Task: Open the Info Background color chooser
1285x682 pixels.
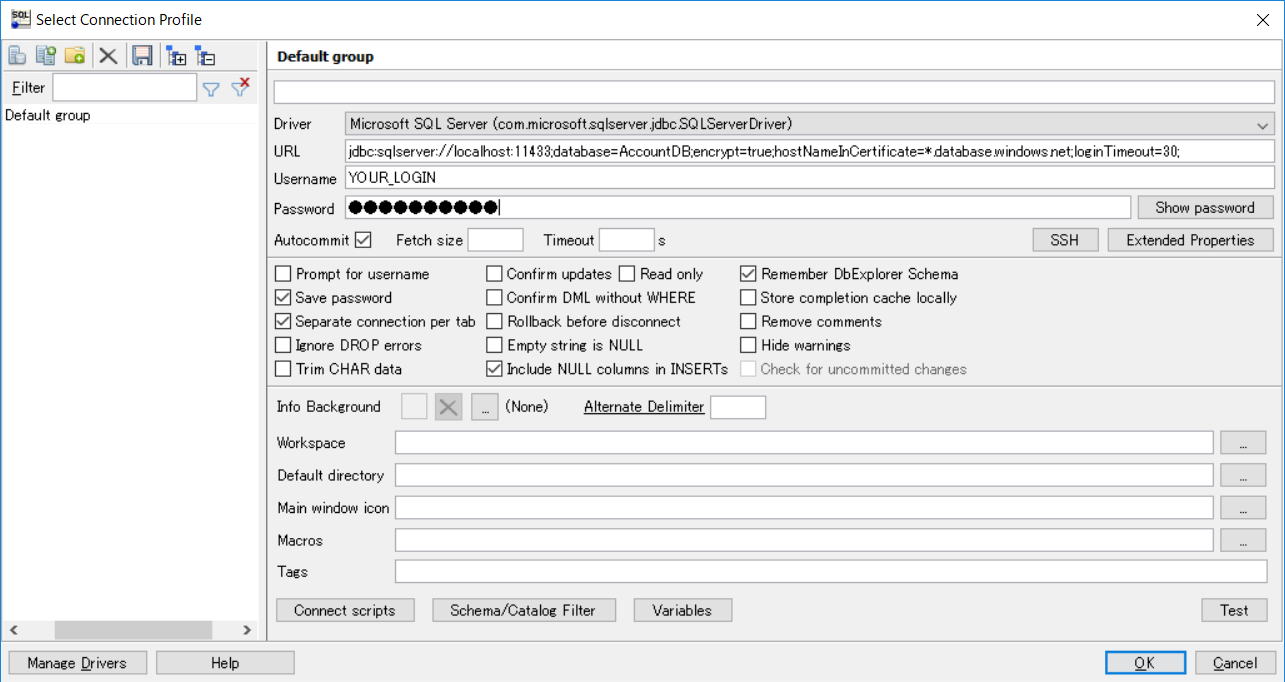Action: point(484,406)
